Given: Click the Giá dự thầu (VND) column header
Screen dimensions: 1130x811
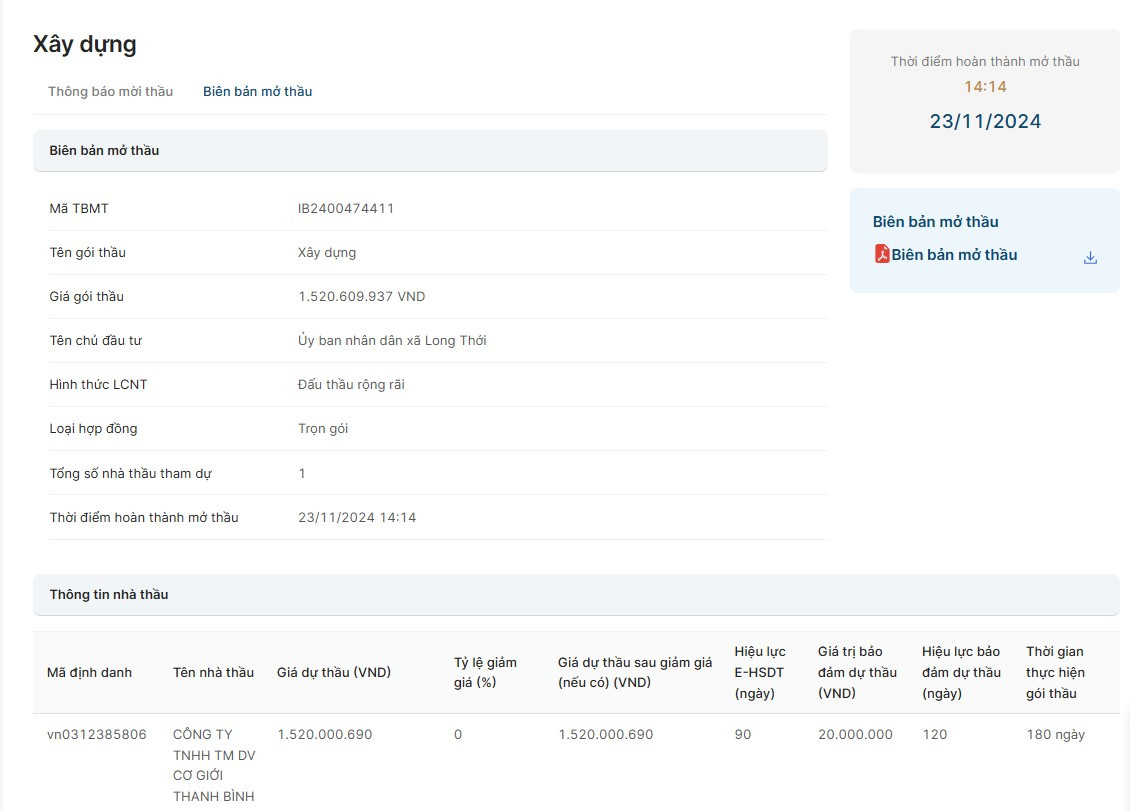Looking at the screenshot, I should point(334,672).
